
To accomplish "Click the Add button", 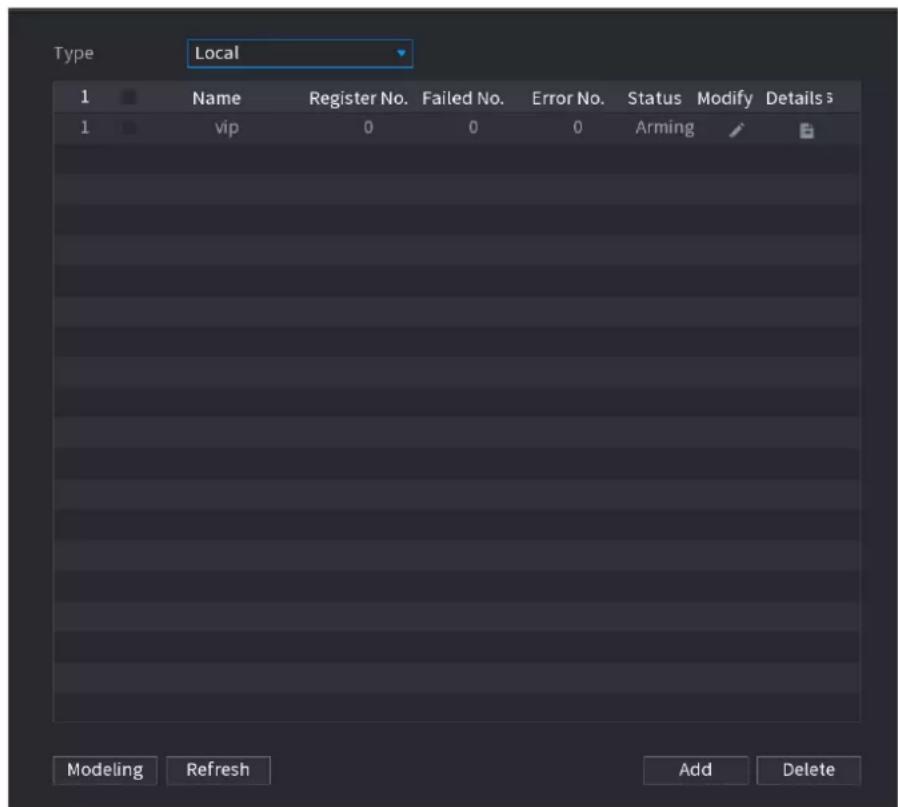I will 695,770.
